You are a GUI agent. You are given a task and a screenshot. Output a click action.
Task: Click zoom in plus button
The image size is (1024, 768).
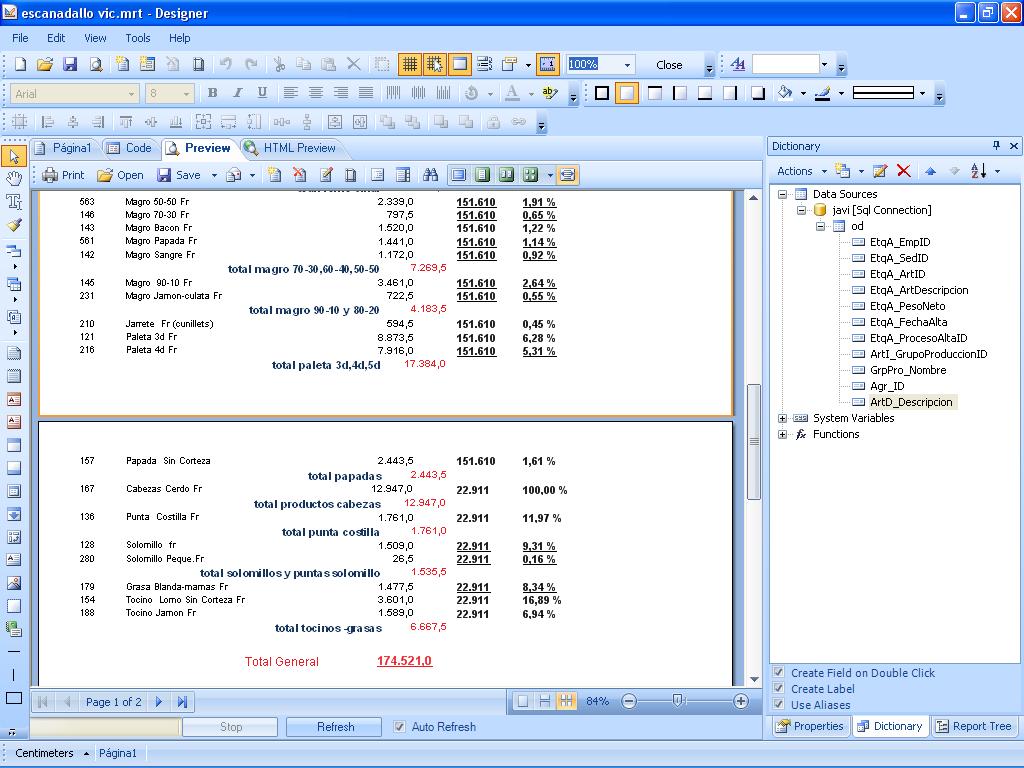(x=741, y=701)
